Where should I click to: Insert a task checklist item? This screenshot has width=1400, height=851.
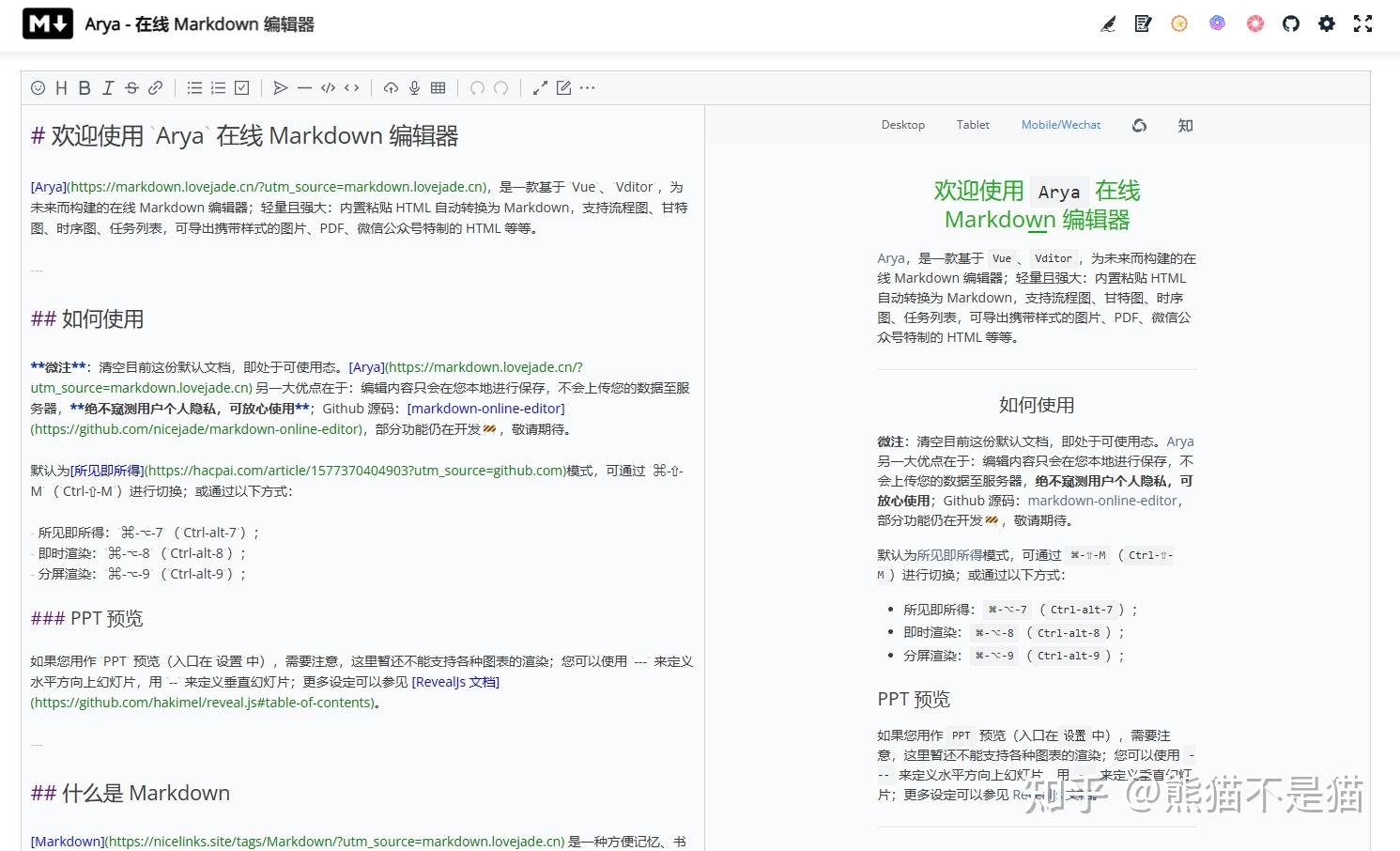click(x=241, y=87)
